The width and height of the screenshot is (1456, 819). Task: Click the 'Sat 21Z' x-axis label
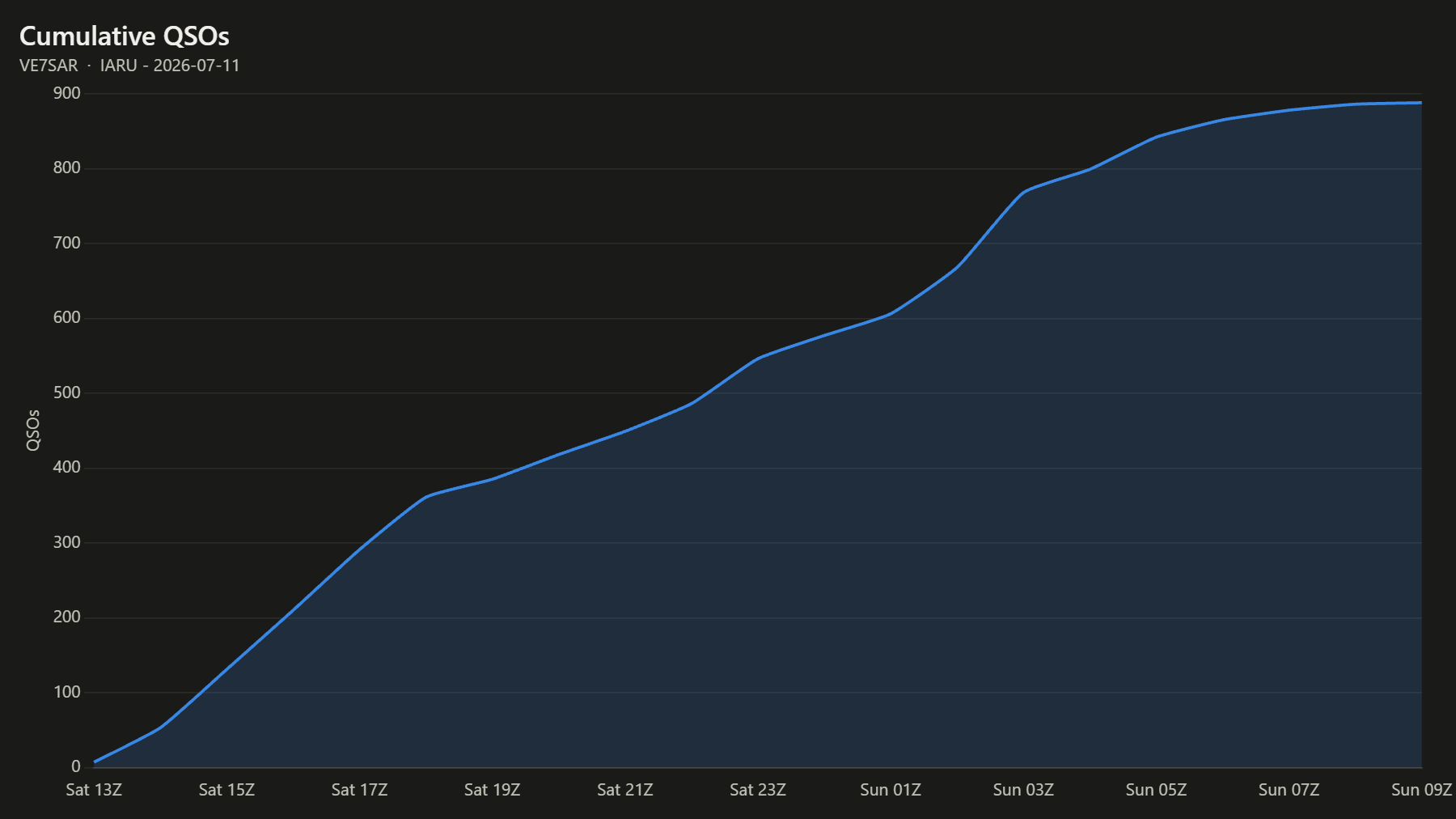click(624, 790)
